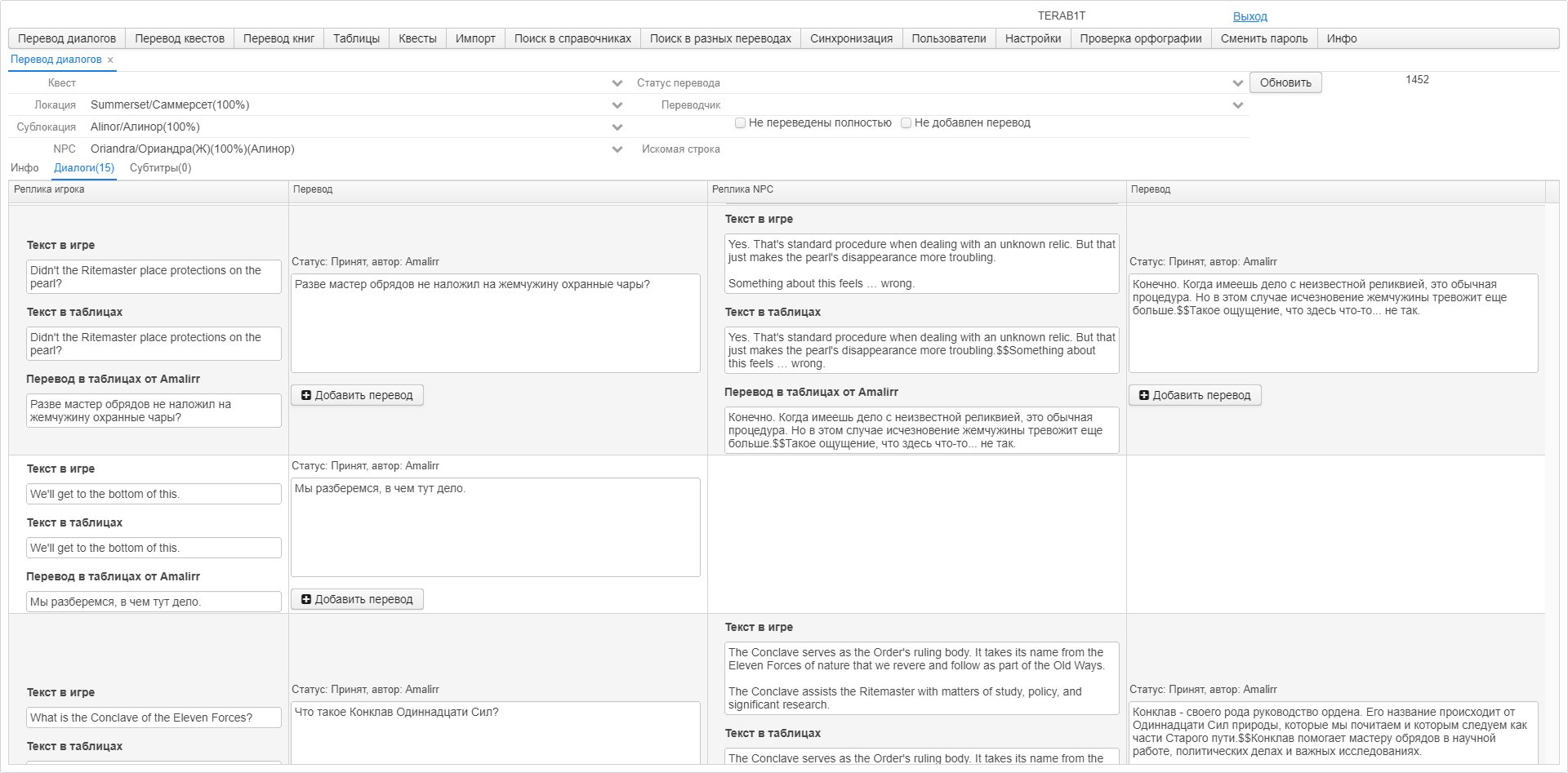
Task: Click plus icon on Добавить перевод for 'Мы разберемся'
Action: 306,599
